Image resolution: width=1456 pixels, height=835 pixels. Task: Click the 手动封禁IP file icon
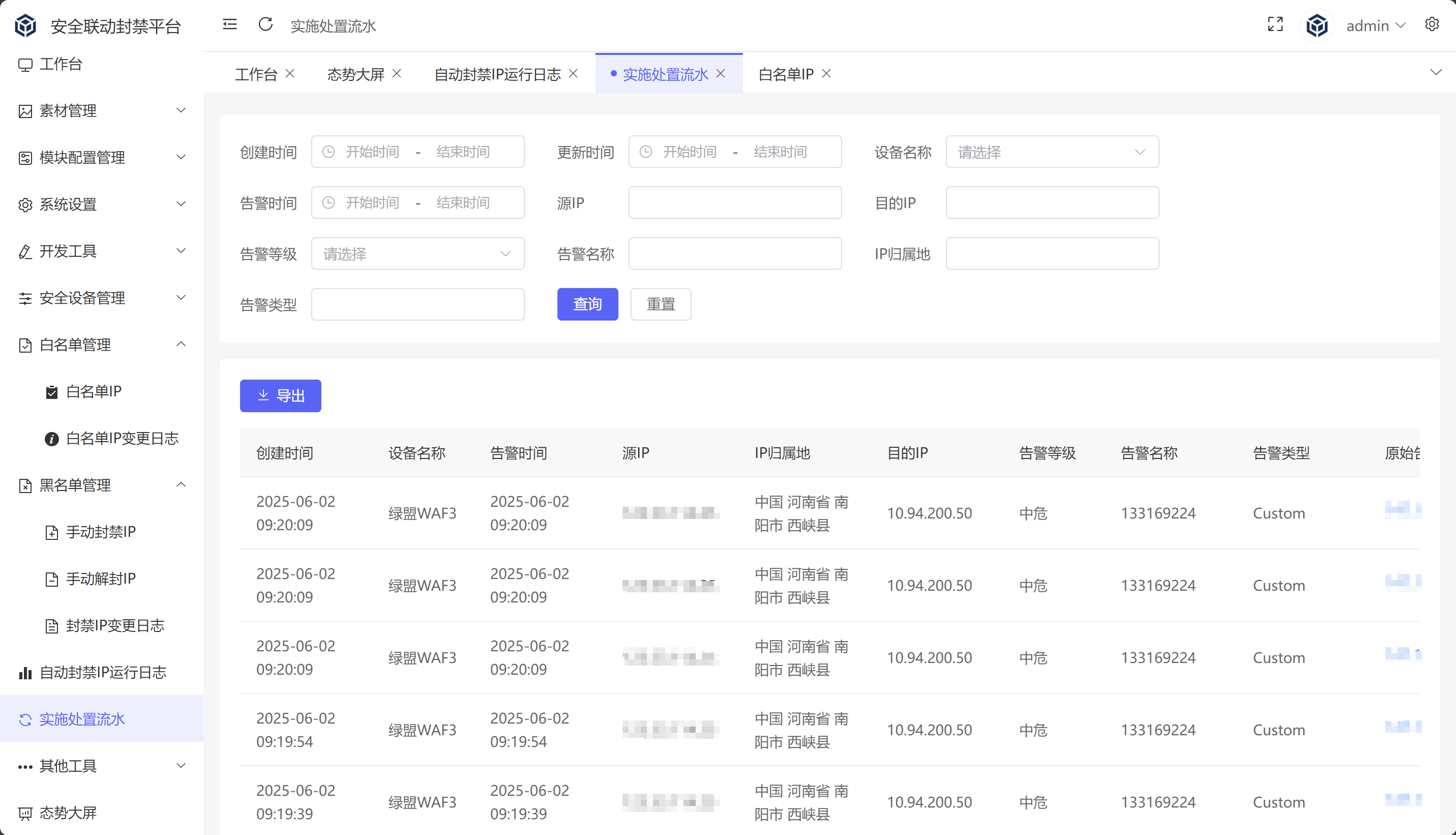click(51, 532)
